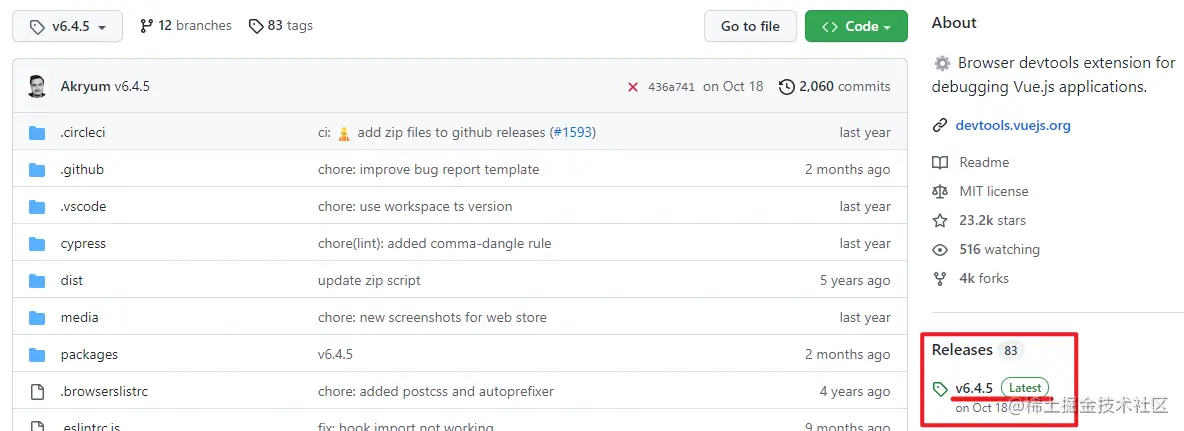View the 12 branches list
The width and height of the screenshot is (1184, 431).
186,26
